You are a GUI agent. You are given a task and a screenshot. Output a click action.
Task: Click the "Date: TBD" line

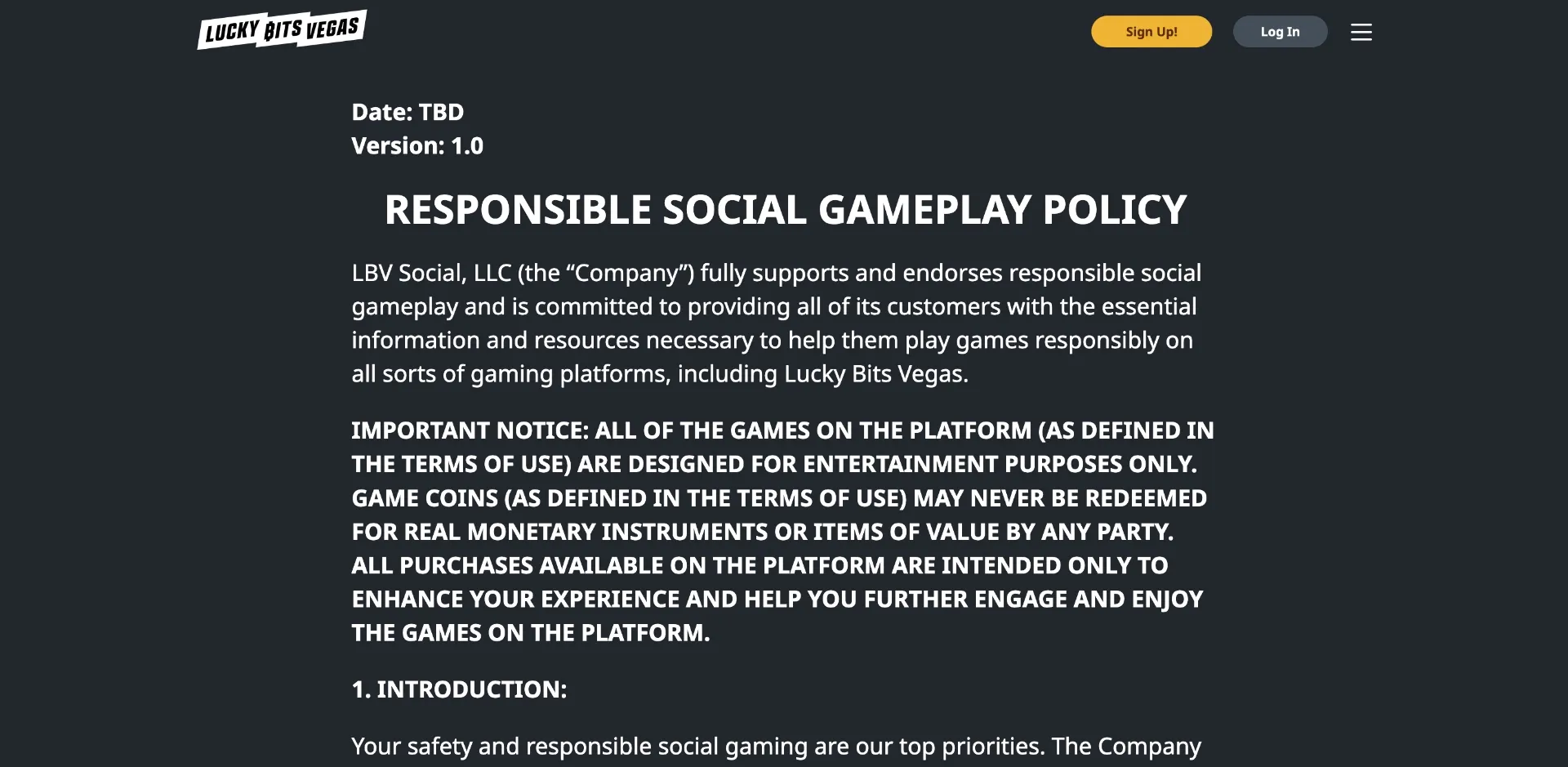[x=408, y=112]
